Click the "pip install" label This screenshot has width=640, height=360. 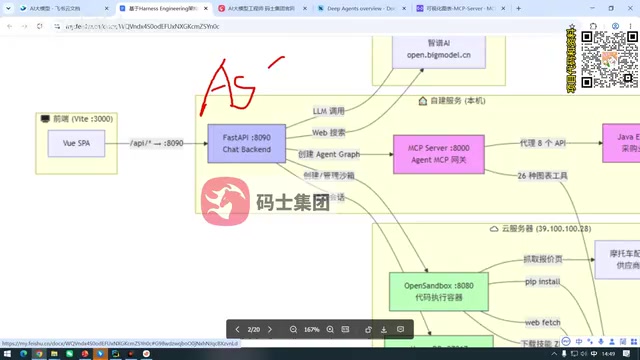[x=542, y=282]
